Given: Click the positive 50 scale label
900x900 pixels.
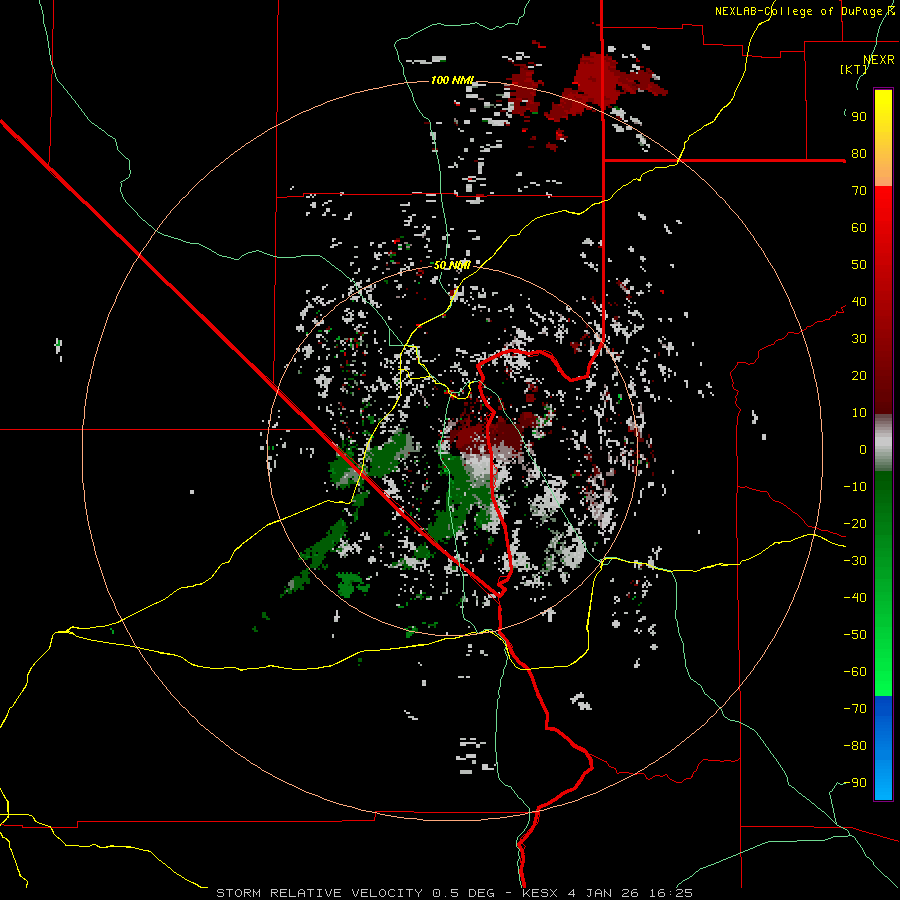Looking at the screenshot, I should (x=859, y=265).
